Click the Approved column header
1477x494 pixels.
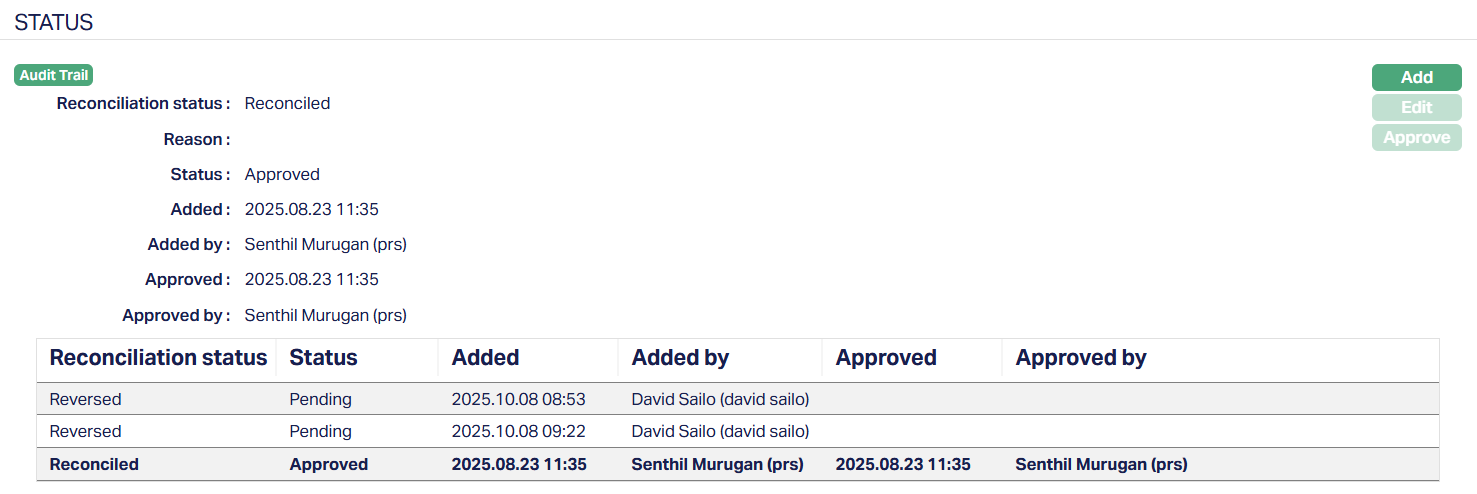[x=886, y=358]
